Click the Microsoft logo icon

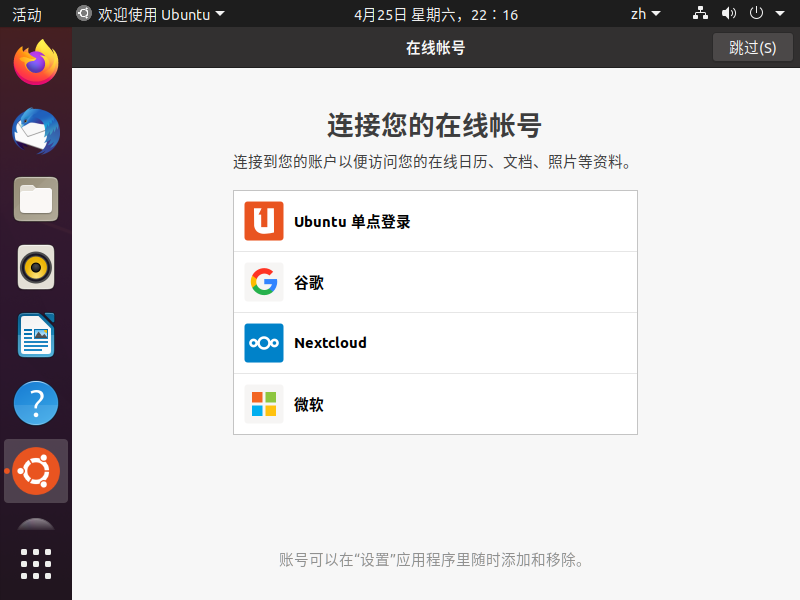264,404
